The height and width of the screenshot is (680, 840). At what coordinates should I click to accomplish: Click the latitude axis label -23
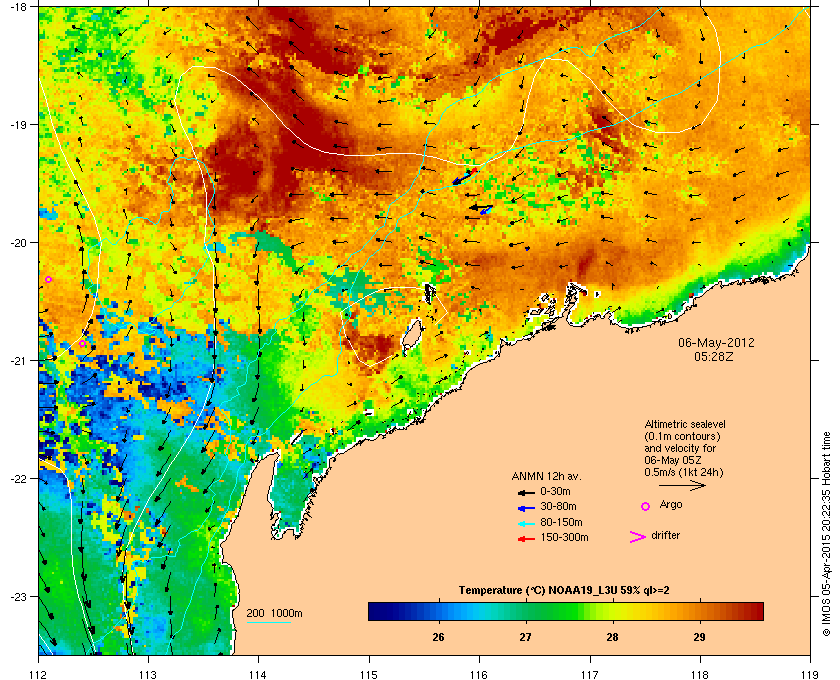pyautogui.click(x=18, y=596)
